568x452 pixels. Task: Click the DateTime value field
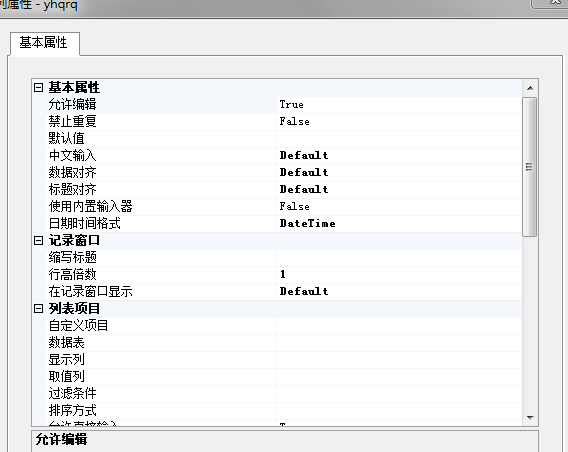click(x=399, y=223)
